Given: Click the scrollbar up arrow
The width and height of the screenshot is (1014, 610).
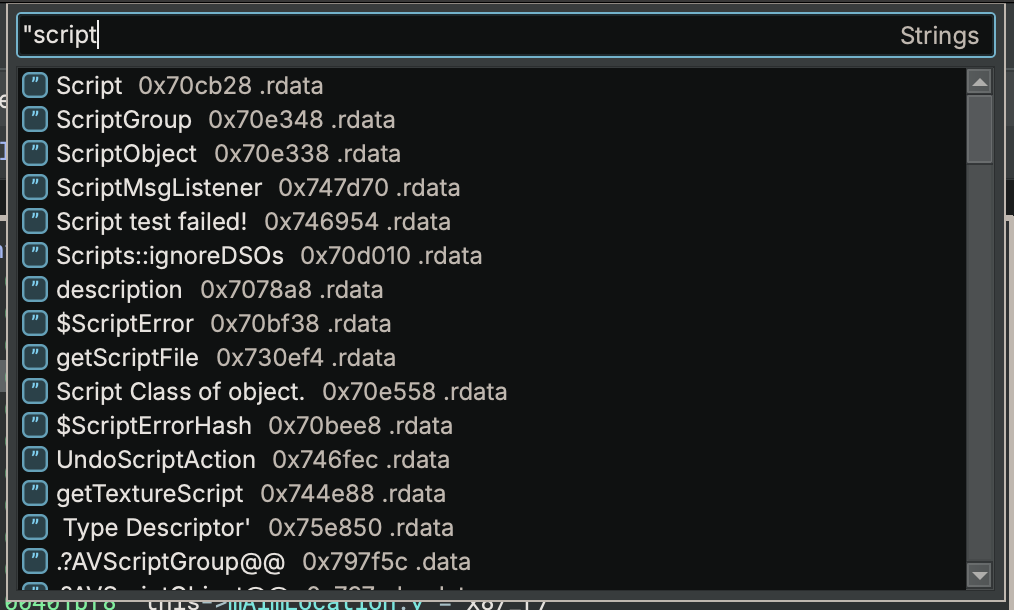Looking at the screenshot, I should [980, 81].
